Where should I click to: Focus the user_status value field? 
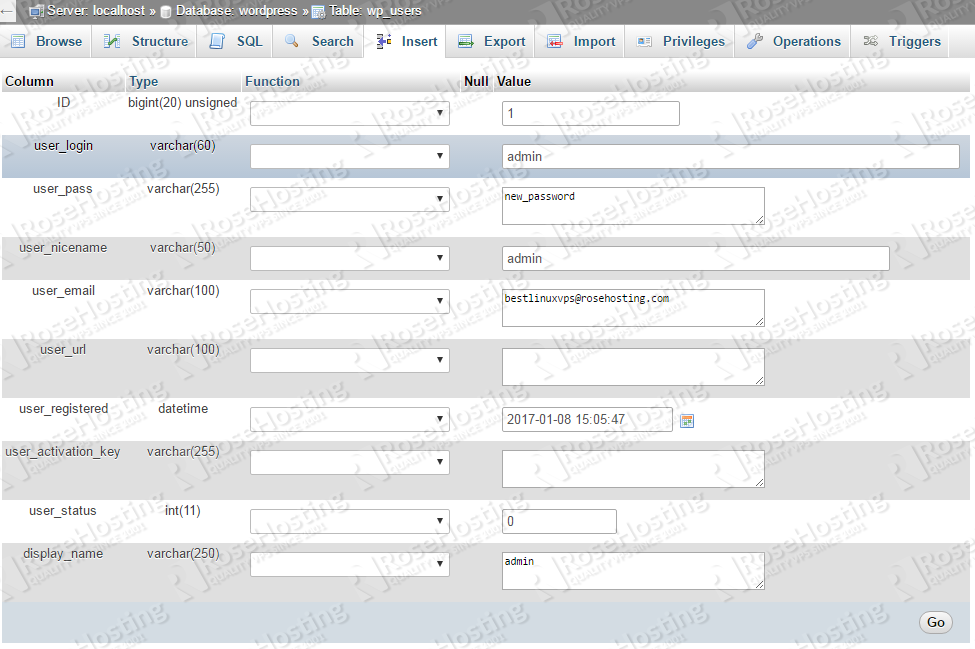[559, 521]
